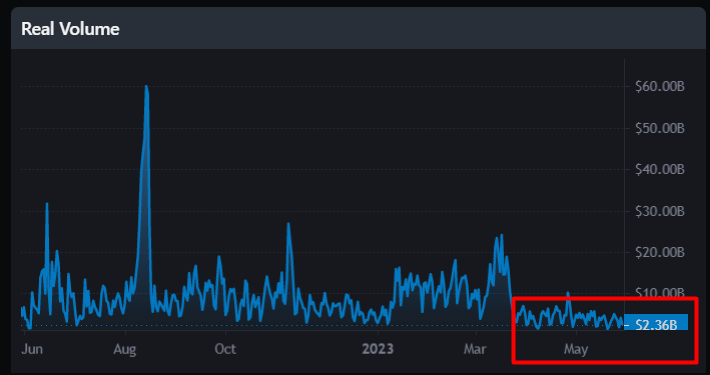Click the May date label
Viewport: 710px width, 375px height.
point(576,350)
